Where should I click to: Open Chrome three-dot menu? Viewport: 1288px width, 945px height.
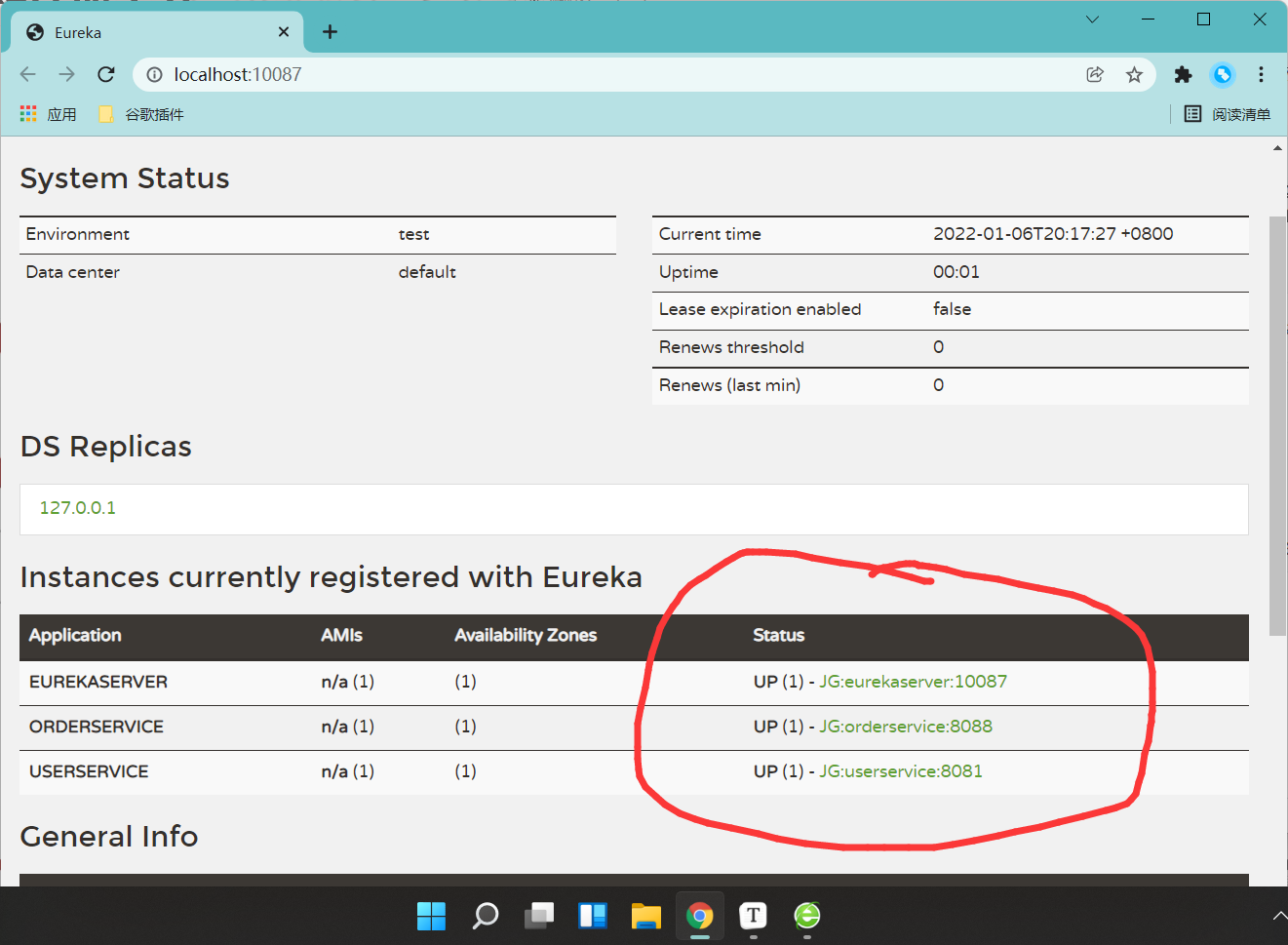point(1261,74)
